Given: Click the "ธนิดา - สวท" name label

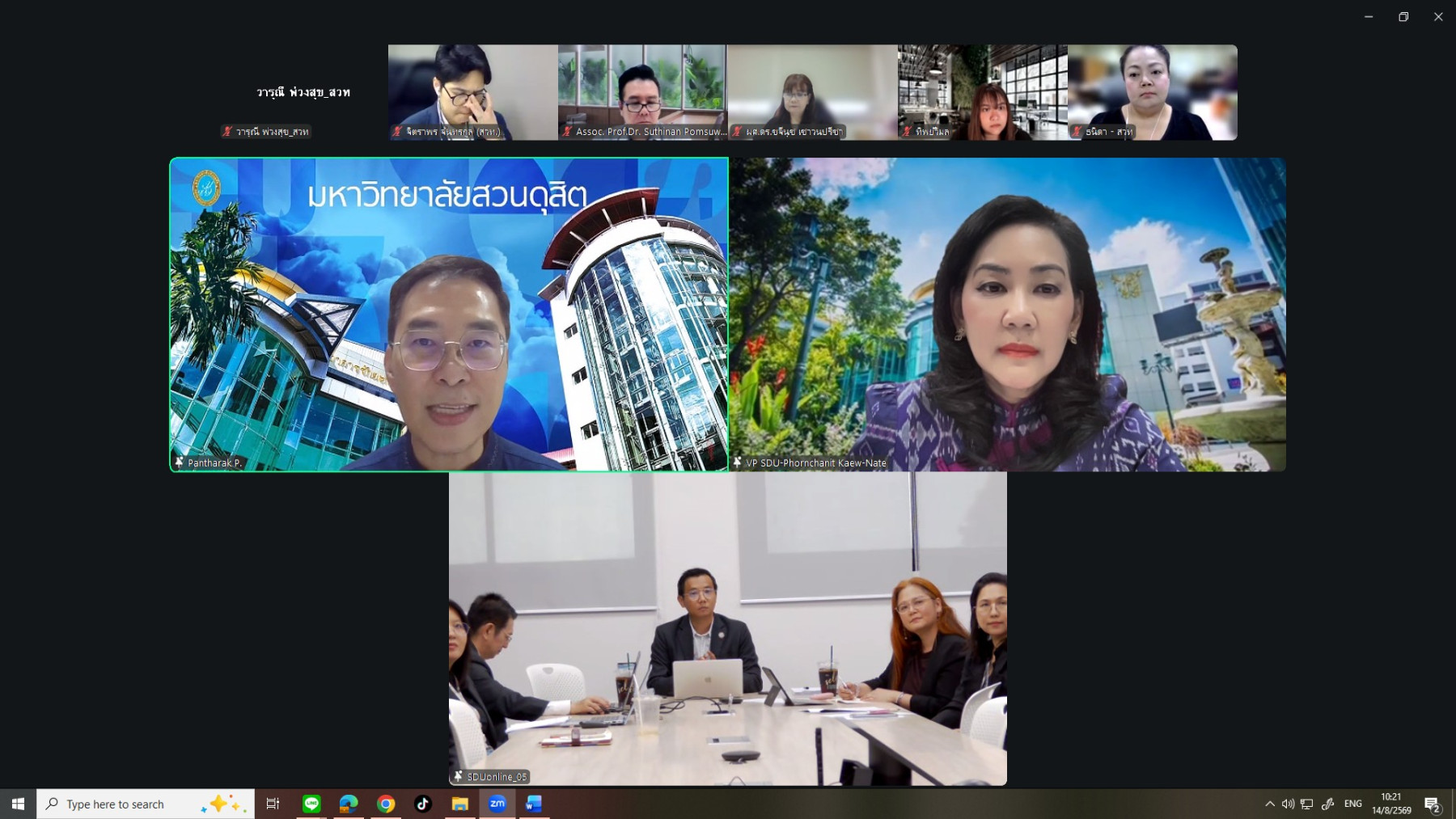Looking at the screenshot, I should click(x=1109, y=132).
